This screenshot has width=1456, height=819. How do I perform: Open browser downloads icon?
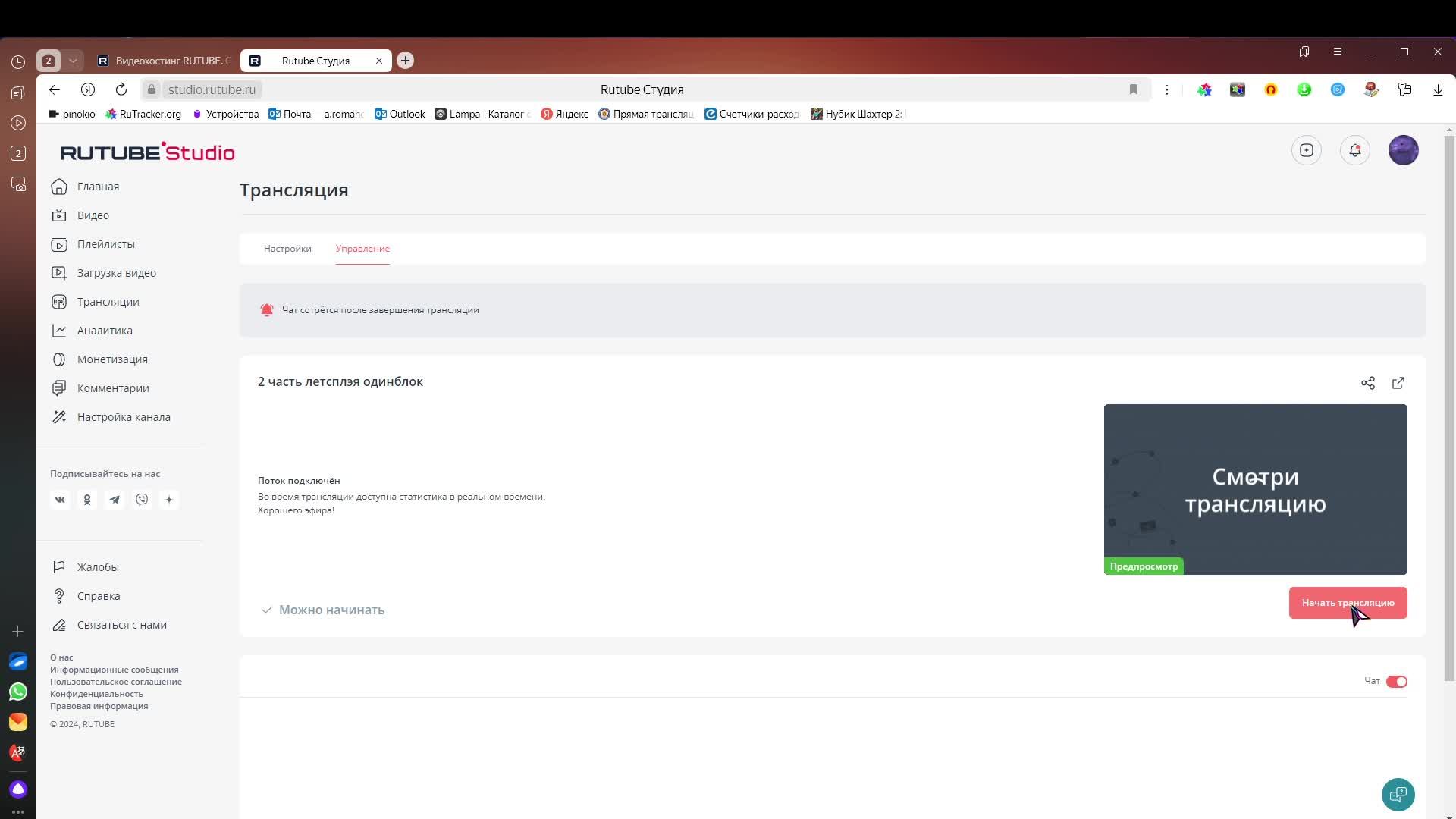tap(1438, 89)
